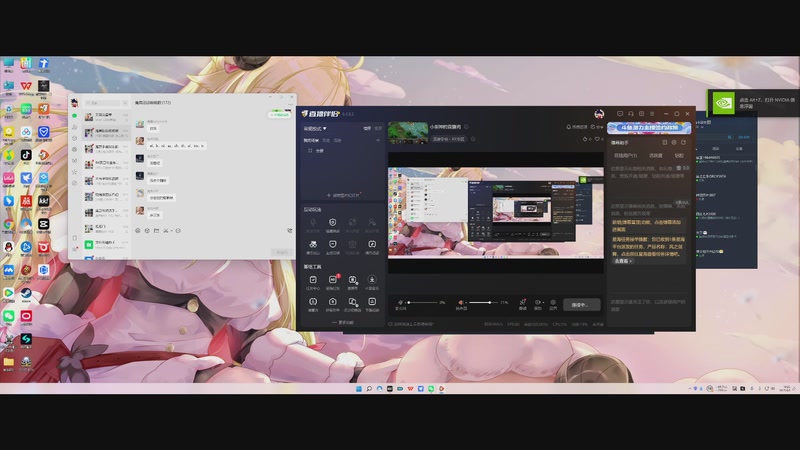
Task: Open headset support icon in streaming title bar
Action: pyautogui.click(x=631, y=114)
